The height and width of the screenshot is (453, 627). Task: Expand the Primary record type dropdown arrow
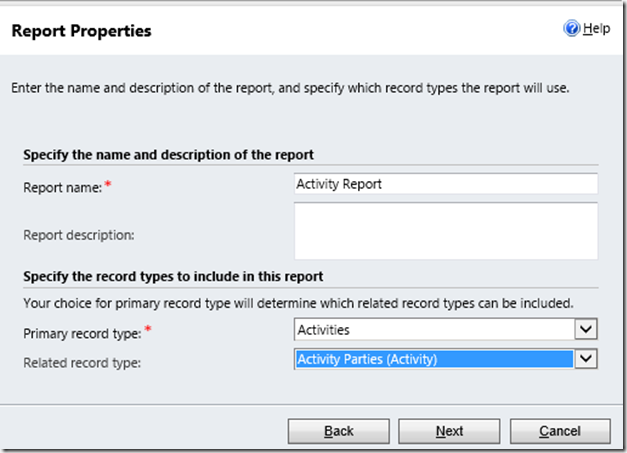tap(587, 329)
